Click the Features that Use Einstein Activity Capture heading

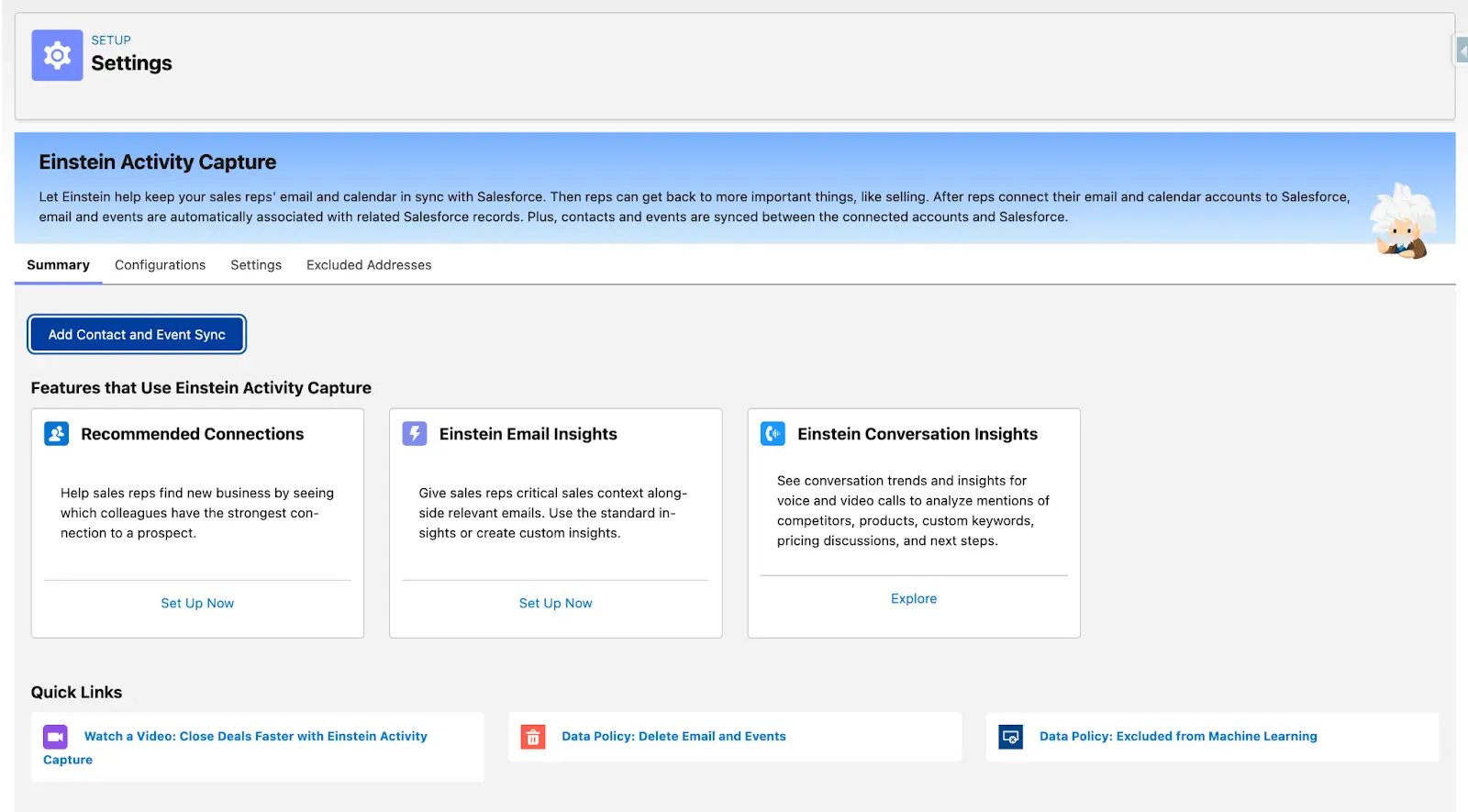click(x=201, y=388)
